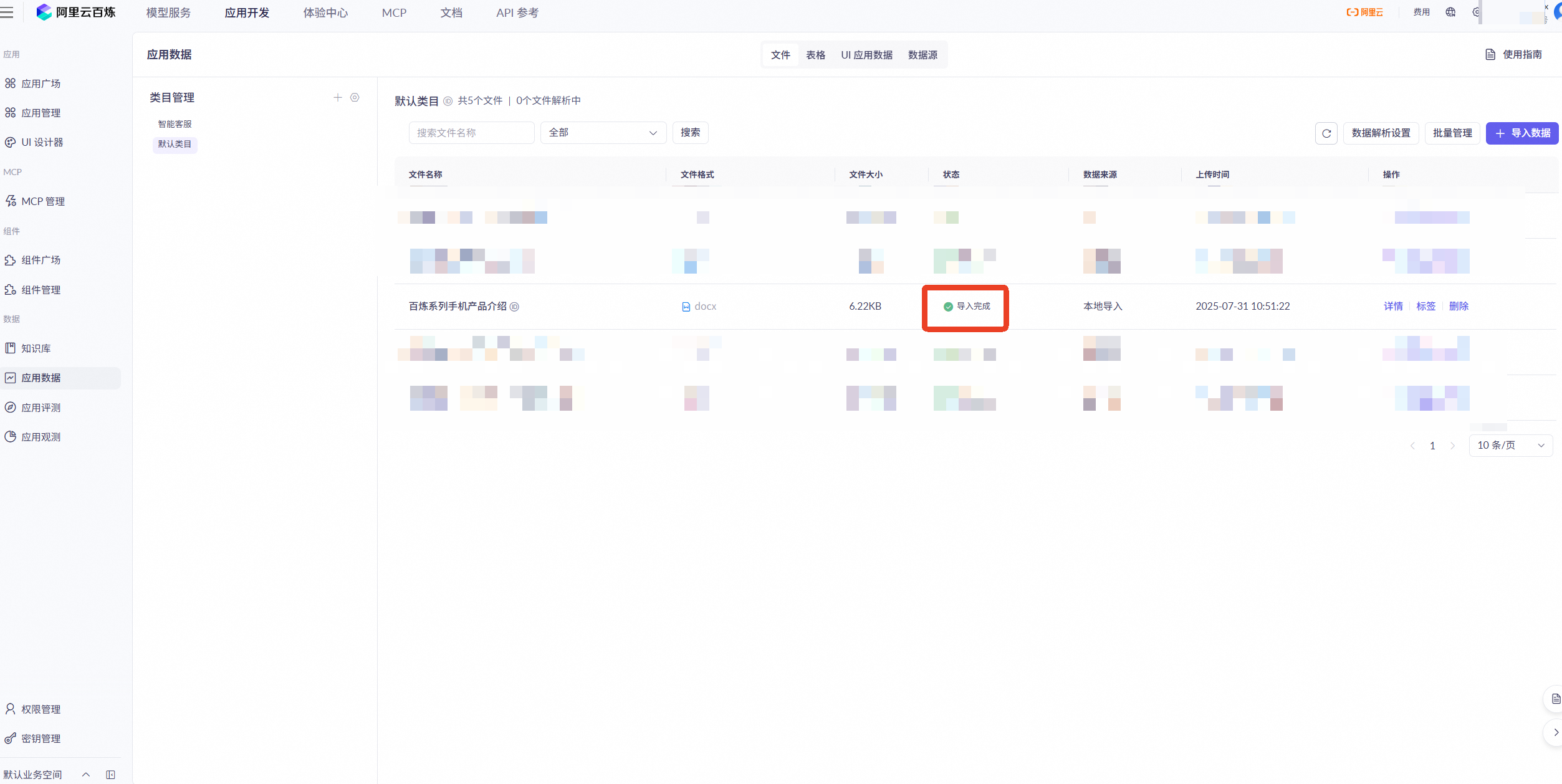Screen dimensions: 1562x784
Task: Copy icon next to 百炼系列手机产品介绍
Action: click(515, 307)
